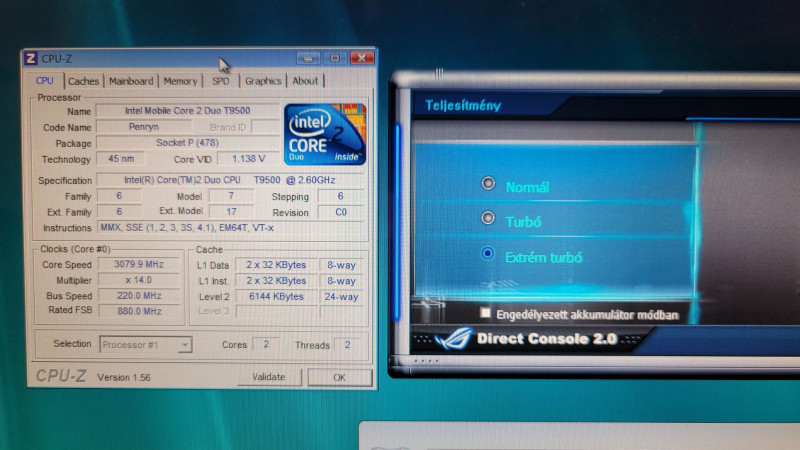Click the empty Level 3 cache field
The image size is (800, 450).
pyautogui.click(x=276, y=311)
